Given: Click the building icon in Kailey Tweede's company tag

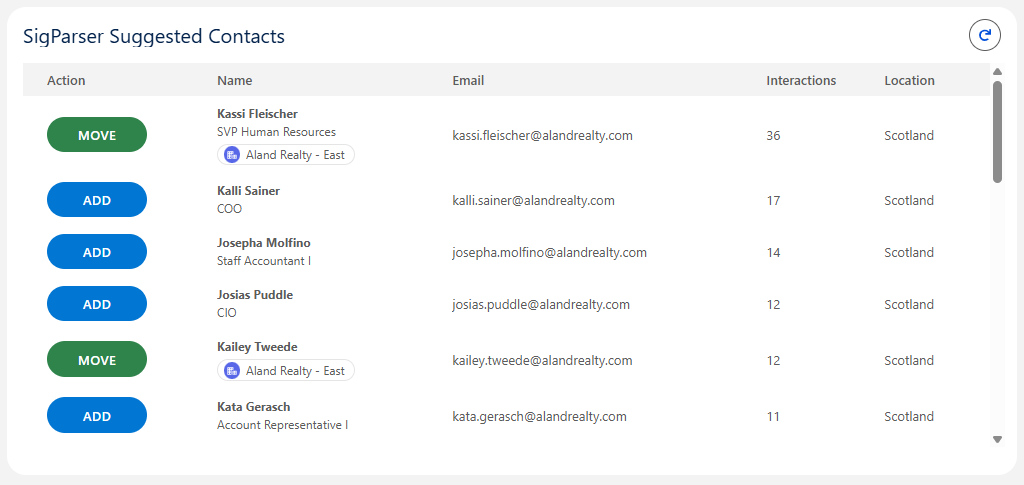Looking at the screenshot, I should 232,371.
